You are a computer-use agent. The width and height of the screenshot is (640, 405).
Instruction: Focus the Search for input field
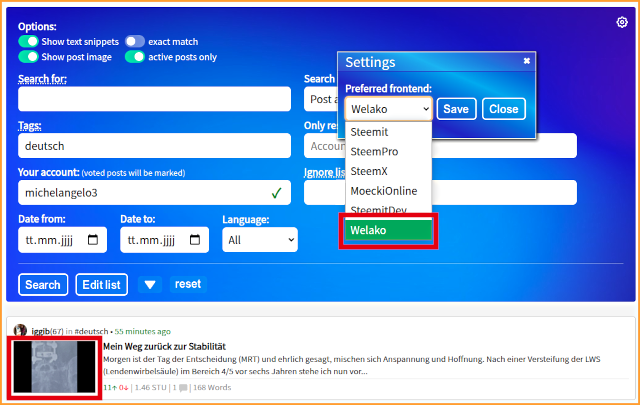tap(154, 99)
